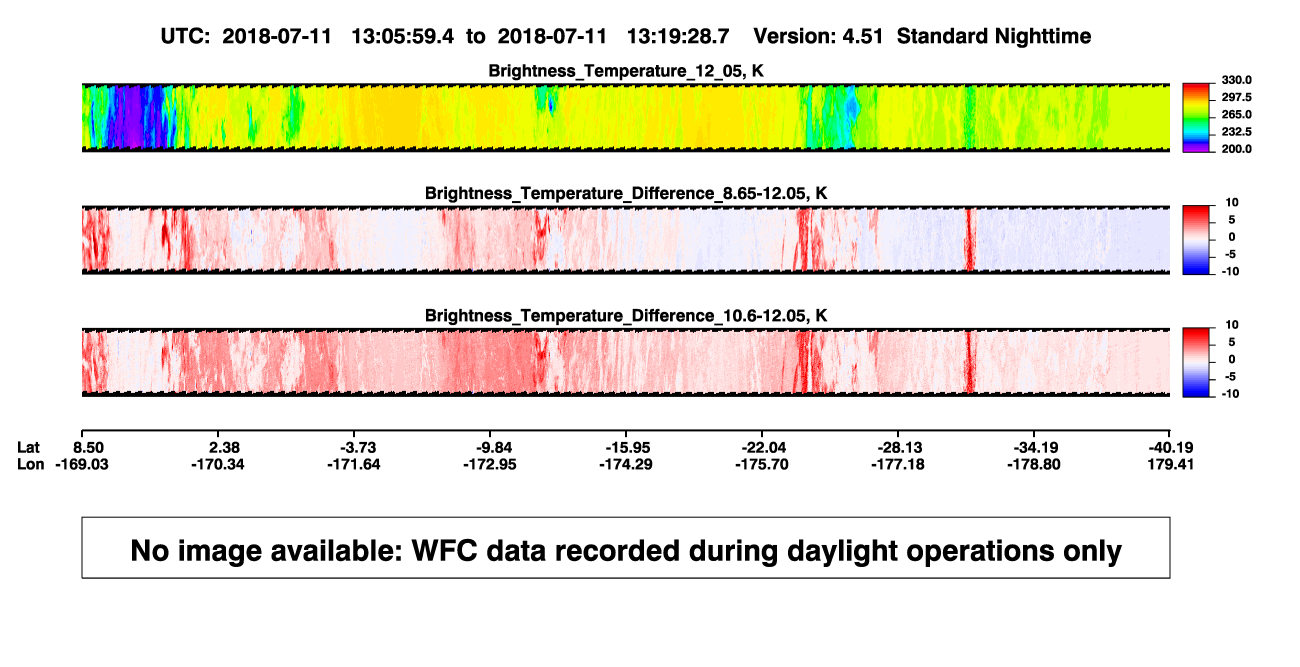Viewport: 1300px width, 667px height.
Task: Click the colorbar beside the 8.65-12.05 plot
Action: pyautogui.click(x=1196, y=239)
